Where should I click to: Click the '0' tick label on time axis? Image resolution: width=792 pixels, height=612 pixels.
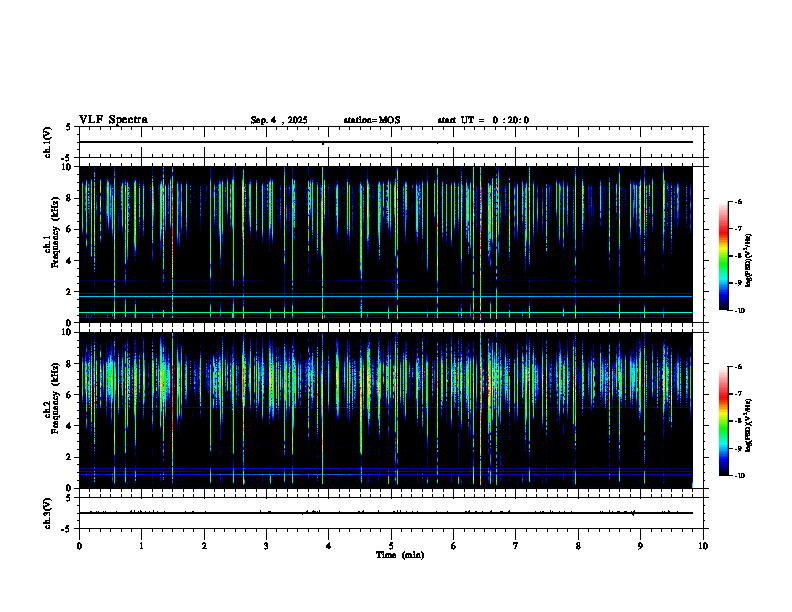pyautogui.click(x=79, y=546)
